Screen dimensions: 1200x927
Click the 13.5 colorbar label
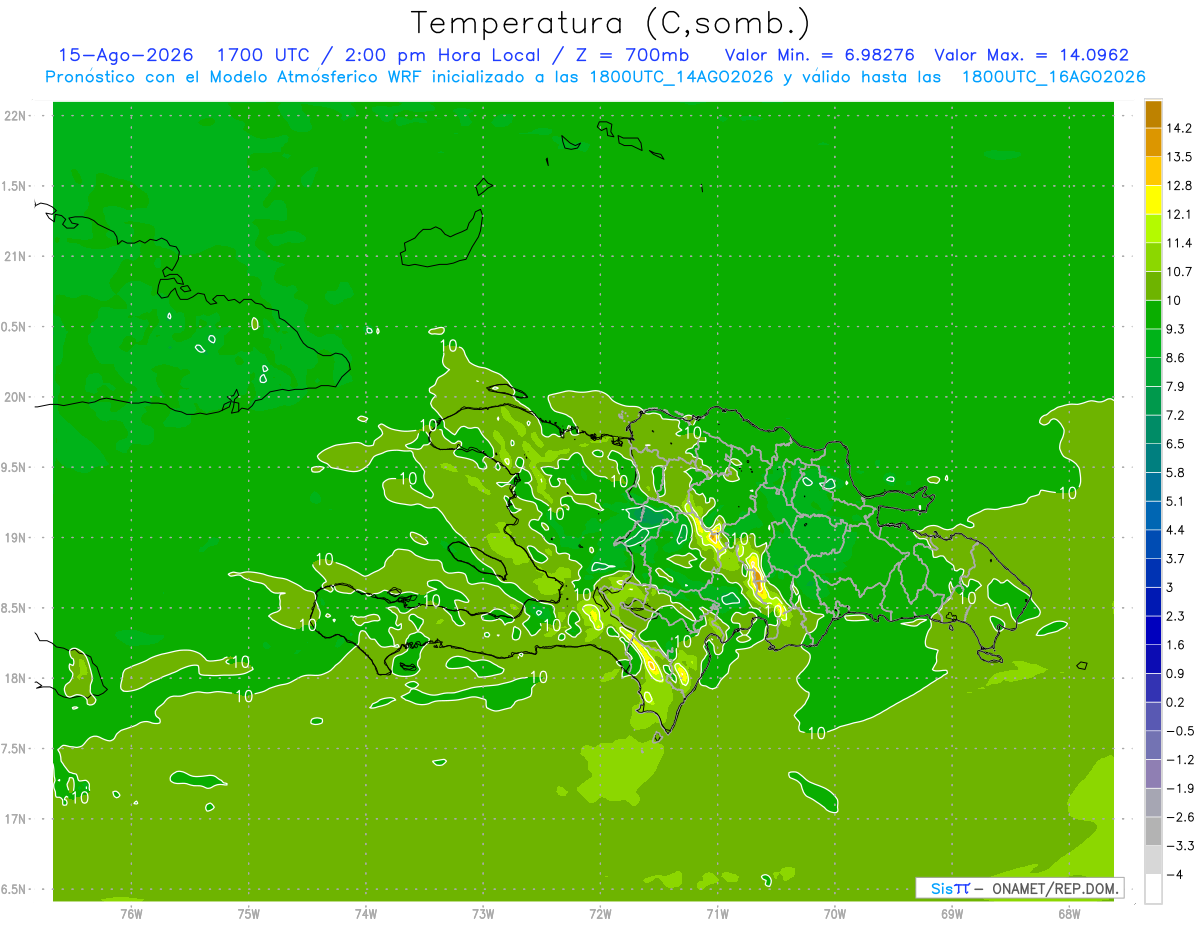click(x=1180, y=157)
